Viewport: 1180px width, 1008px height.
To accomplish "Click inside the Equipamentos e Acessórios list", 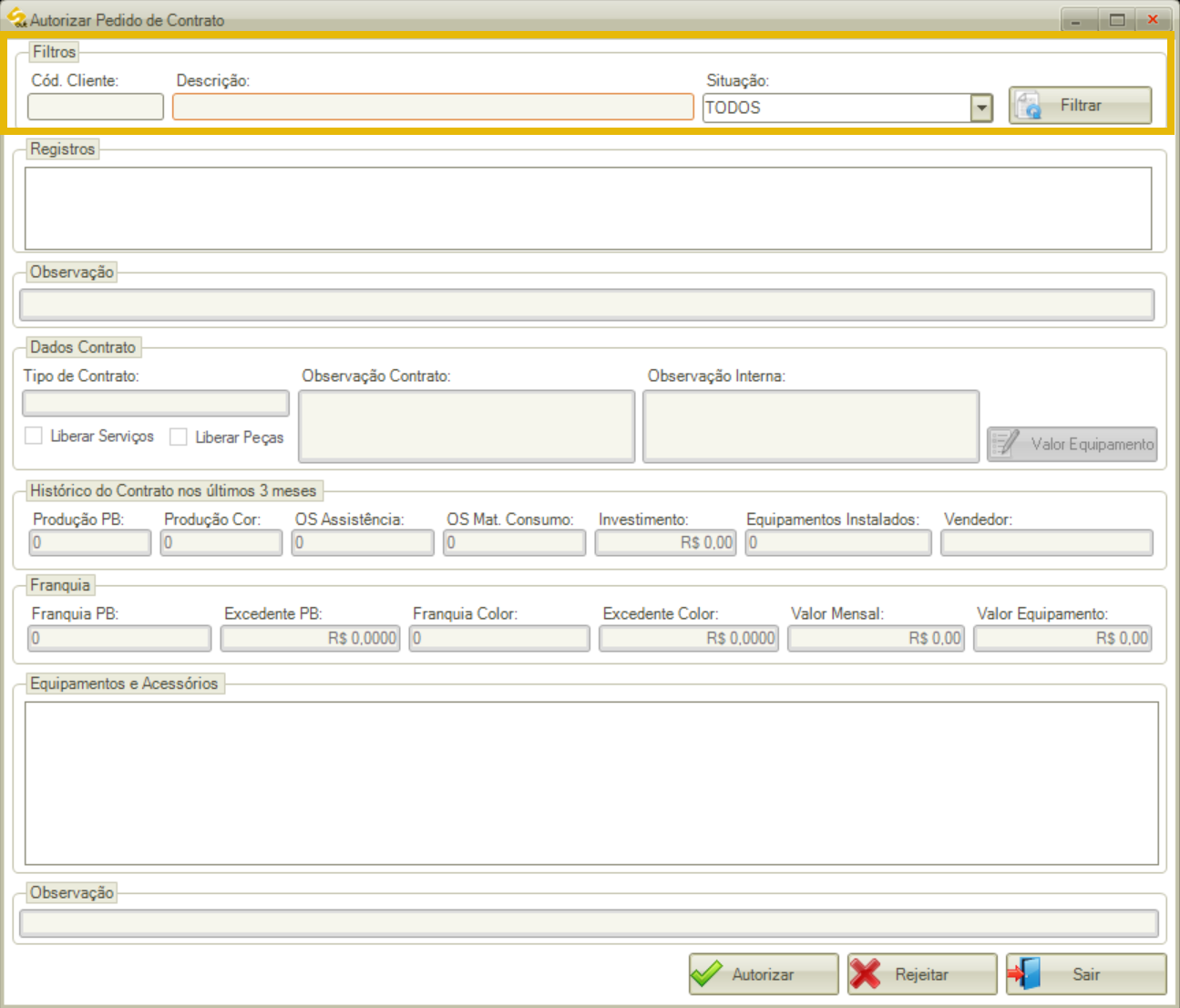I will 591,783.
